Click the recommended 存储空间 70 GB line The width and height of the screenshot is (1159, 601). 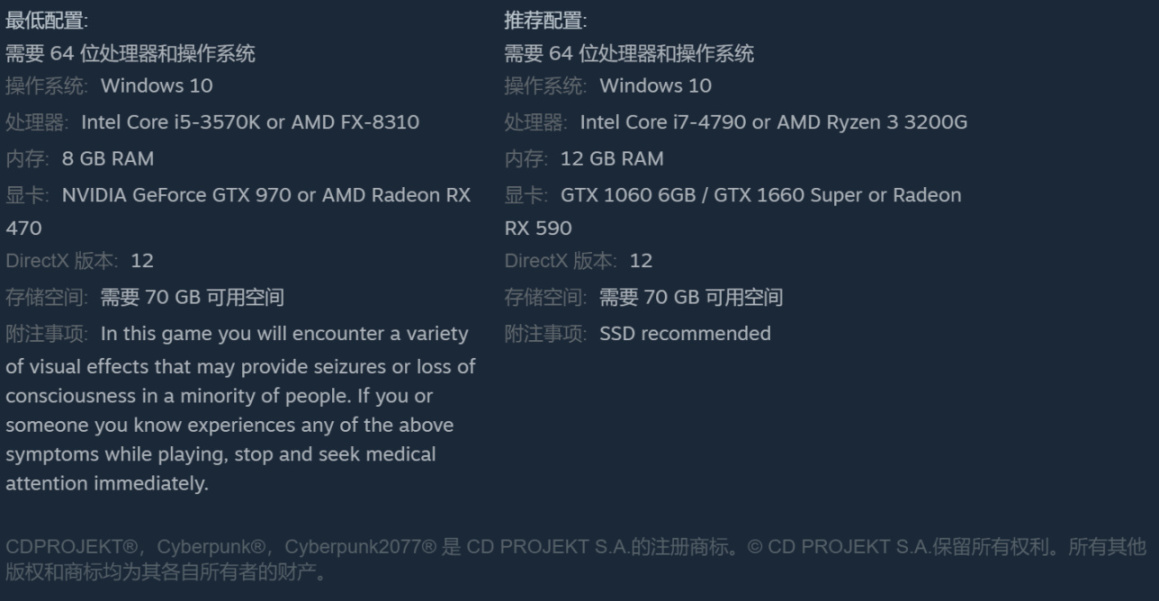(x=644, y=297)
